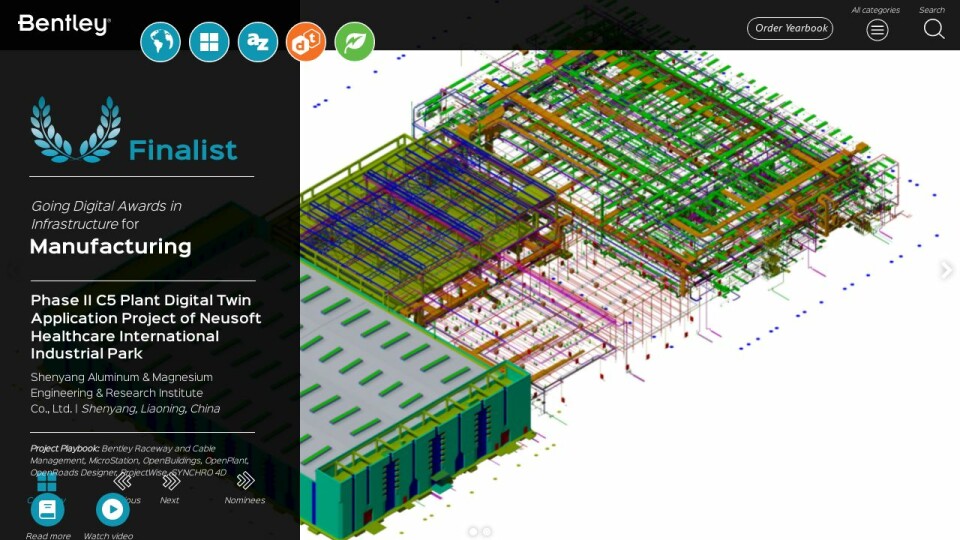The image size is (960, 540).
Task: Open the grid categories icon in top bar
Action: 209,42
